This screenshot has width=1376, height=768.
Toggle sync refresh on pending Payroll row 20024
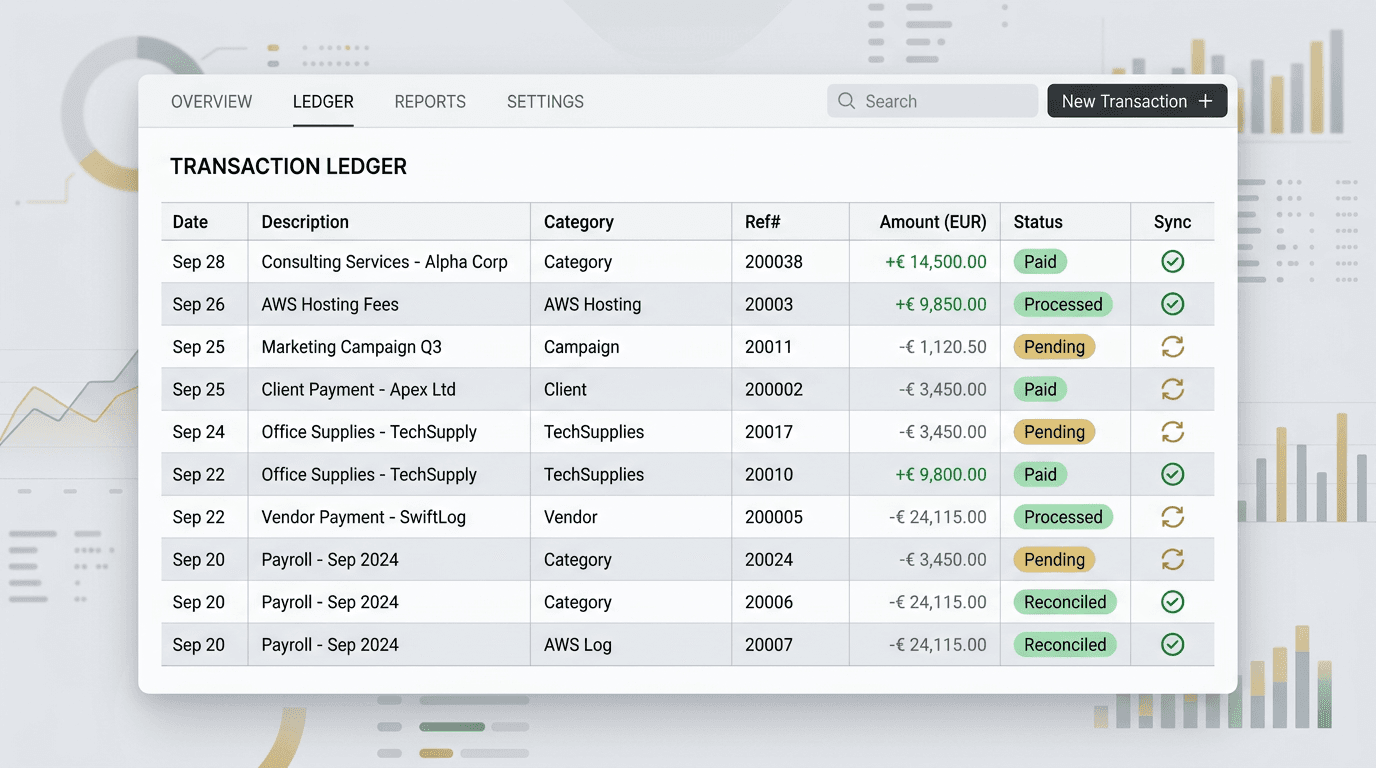[1171, 559]
